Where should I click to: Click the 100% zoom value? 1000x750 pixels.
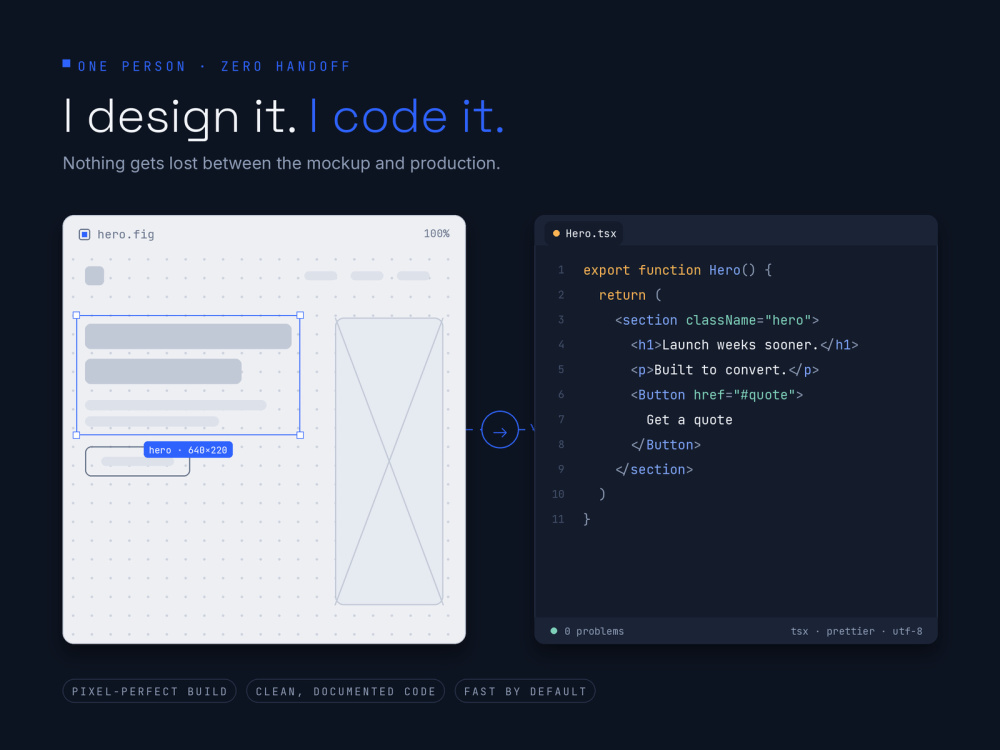436,234
